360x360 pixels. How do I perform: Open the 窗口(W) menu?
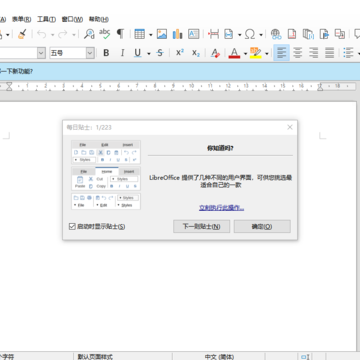point(72,19)
